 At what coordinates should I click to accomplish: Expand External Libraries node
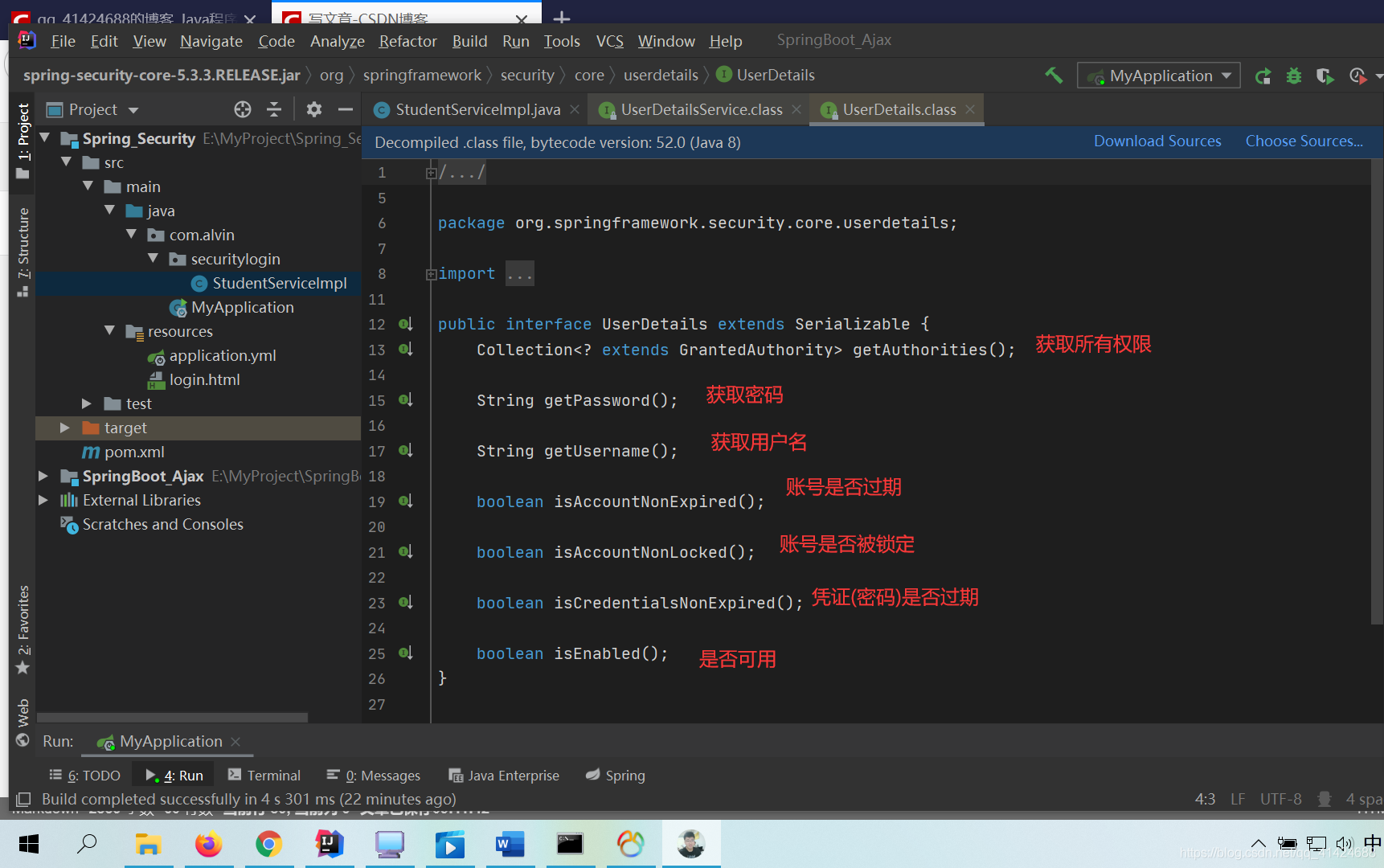click(43, 500)
